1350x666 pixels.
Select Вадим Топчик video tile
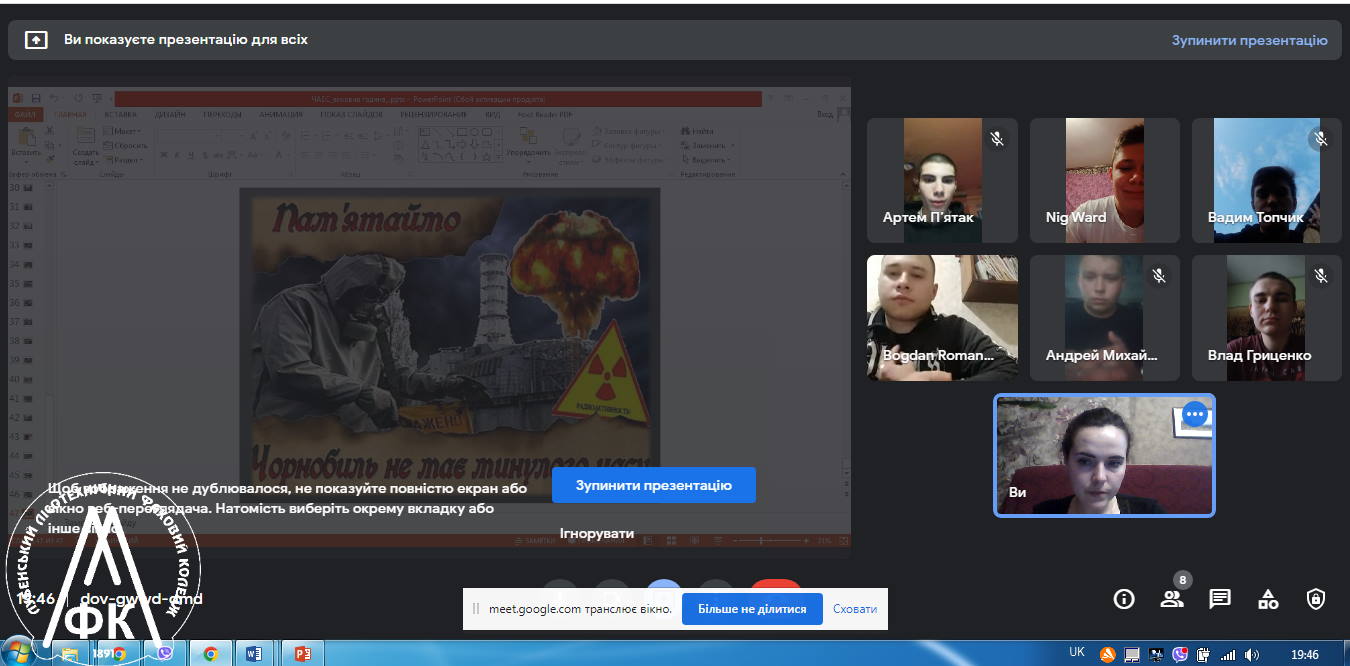click(x=1267, y=180)
